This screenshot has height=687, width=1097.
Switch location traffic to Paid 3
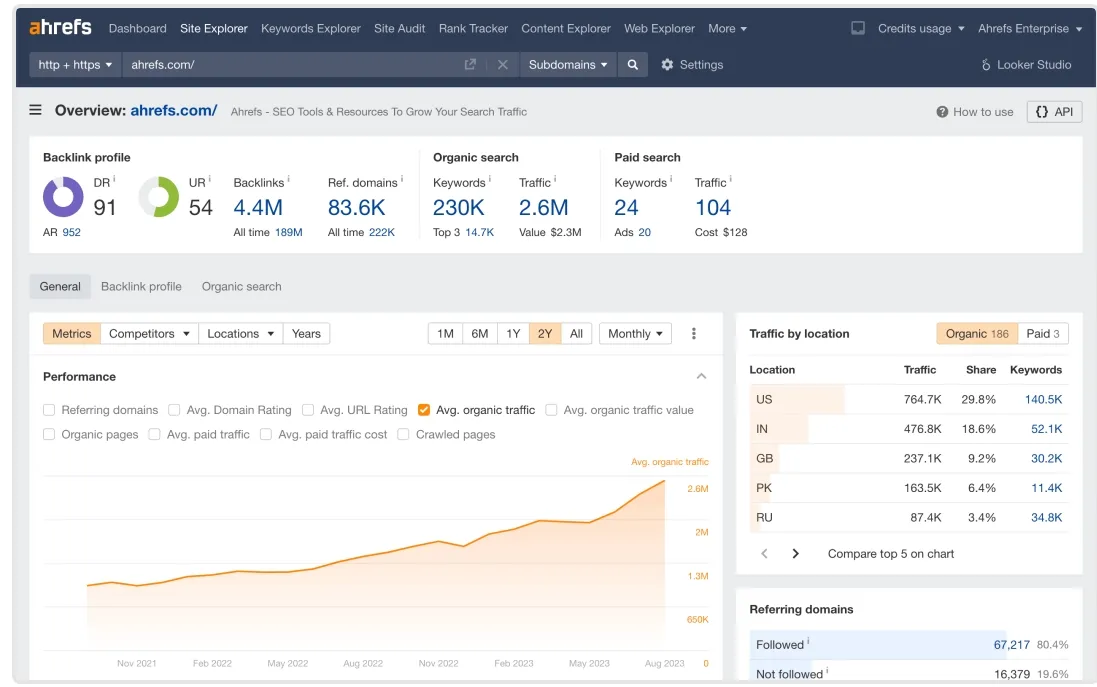(x=1043, y=334)
